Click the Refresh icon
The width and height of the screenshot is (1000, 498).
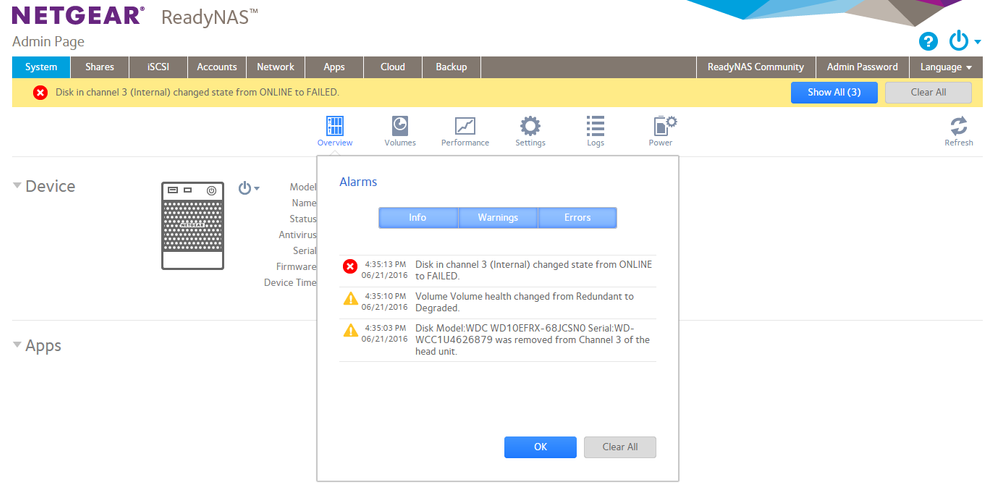point(959,126)
